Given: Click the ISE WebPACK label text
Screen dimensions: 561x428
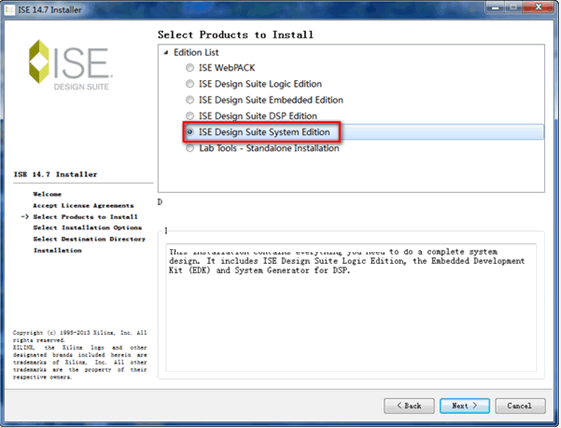Looking at the screenshot, I should (x=227, y=68).
